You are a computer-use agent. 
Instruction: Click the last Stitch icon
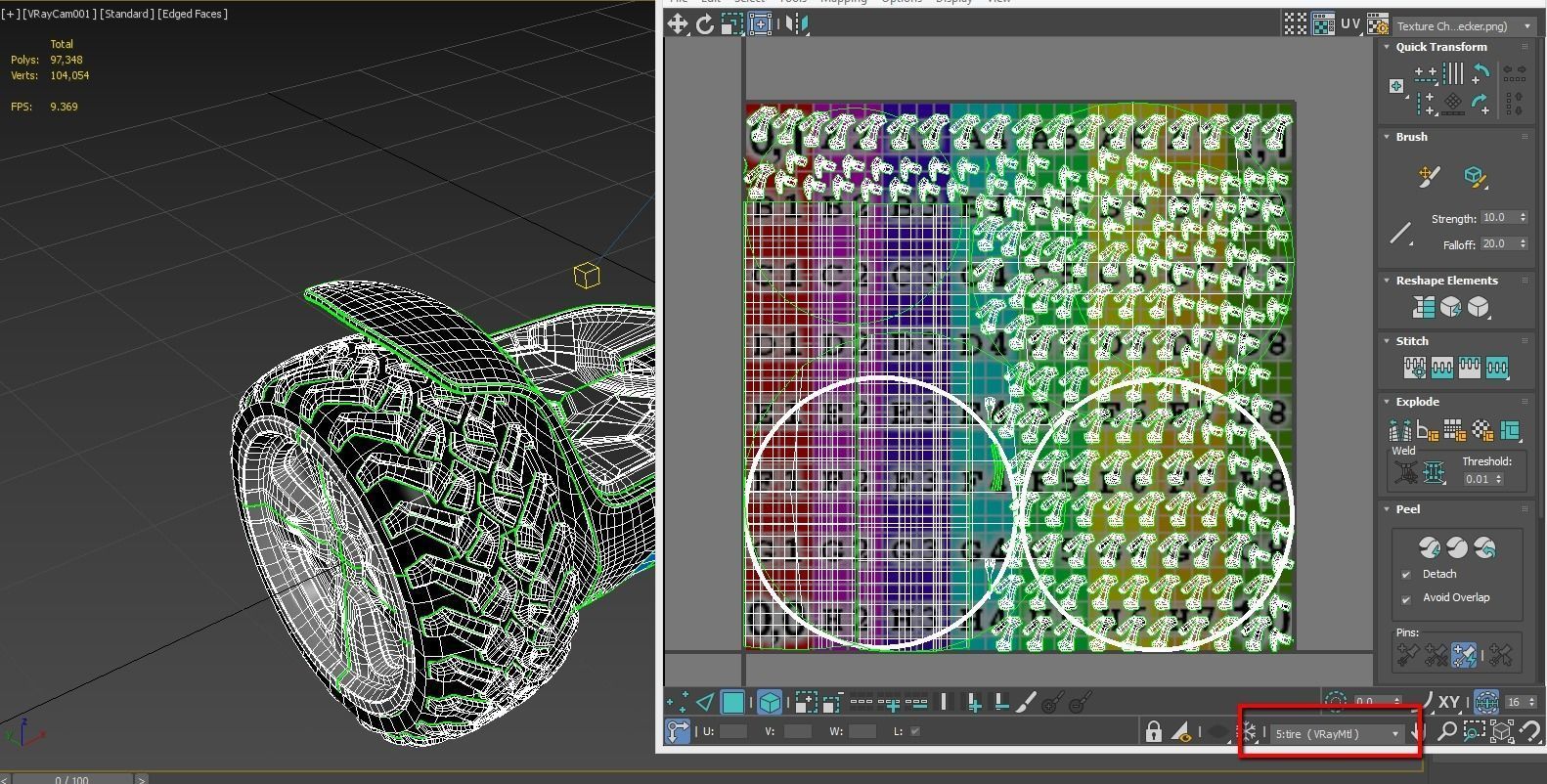point(1497,369)
